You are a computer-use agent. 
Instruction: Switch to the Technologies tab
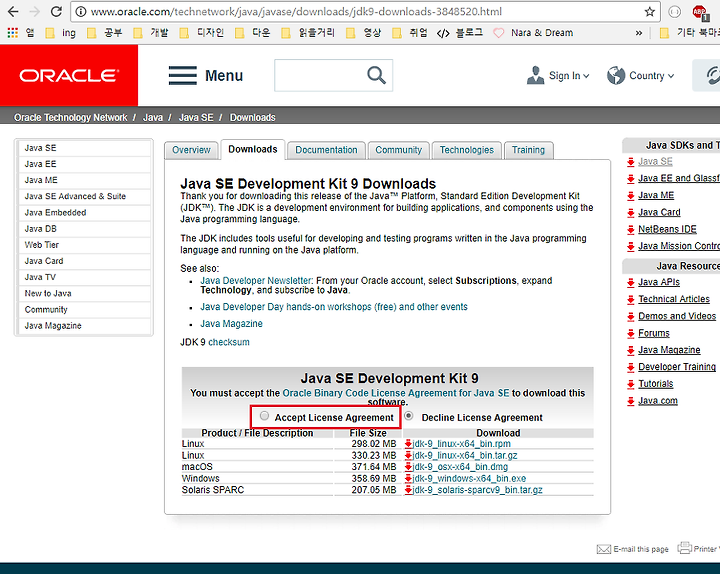467,150
